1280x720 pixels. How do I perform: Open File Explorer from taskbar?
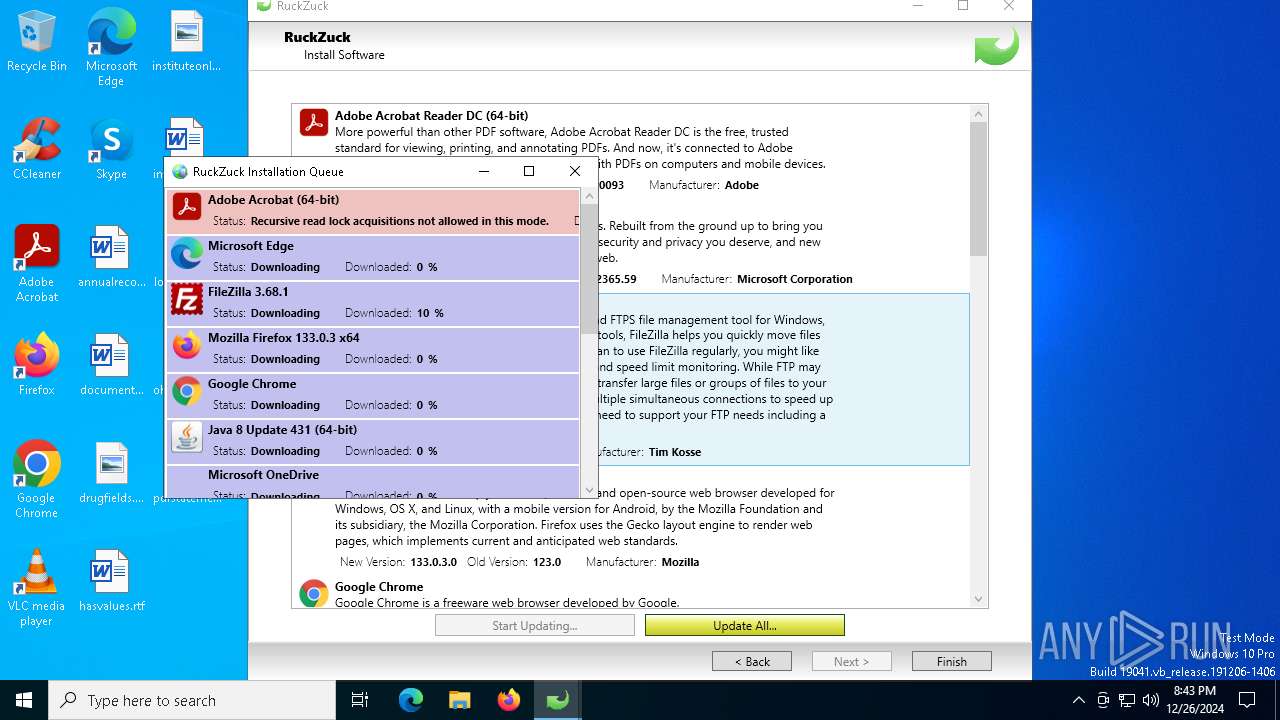pyautogui.click(x=460, y=700)
